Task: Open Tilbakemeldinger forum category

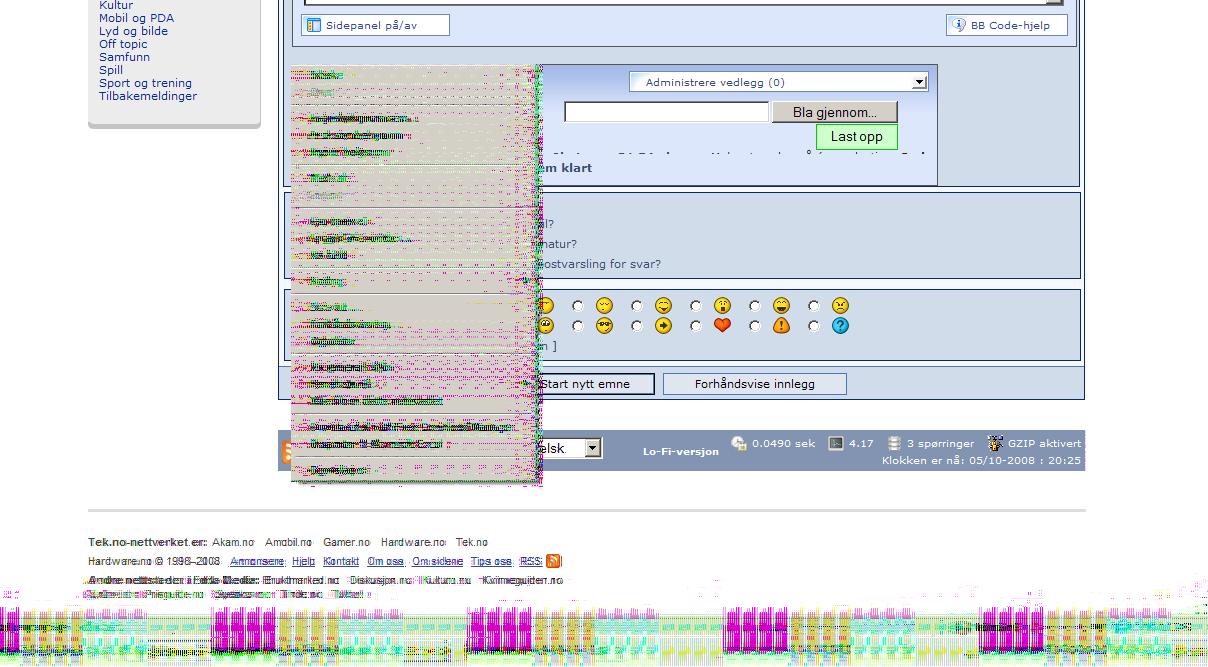Action: [x=148, y=96]
